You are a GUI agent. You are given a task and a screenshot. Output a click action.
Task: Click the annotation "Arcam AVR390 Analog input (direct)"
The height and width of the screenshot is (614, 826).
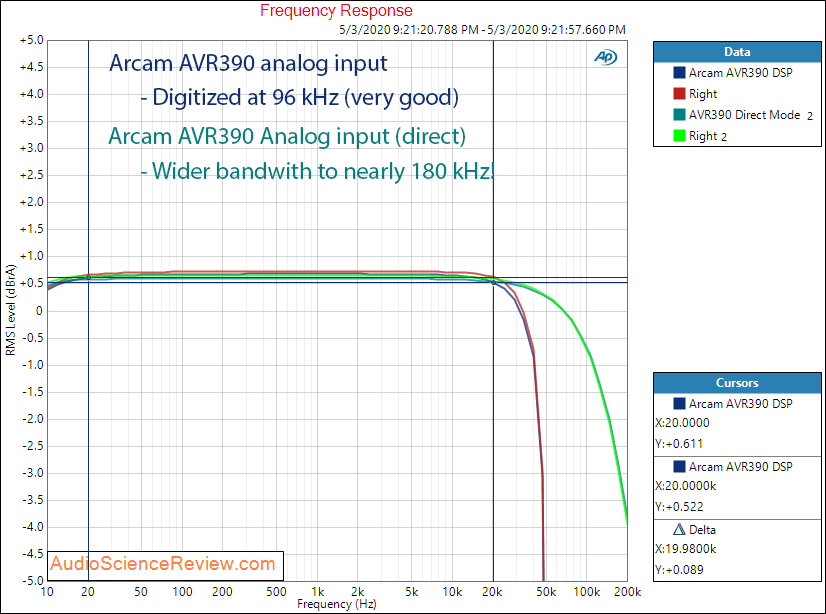coord(287,136)
